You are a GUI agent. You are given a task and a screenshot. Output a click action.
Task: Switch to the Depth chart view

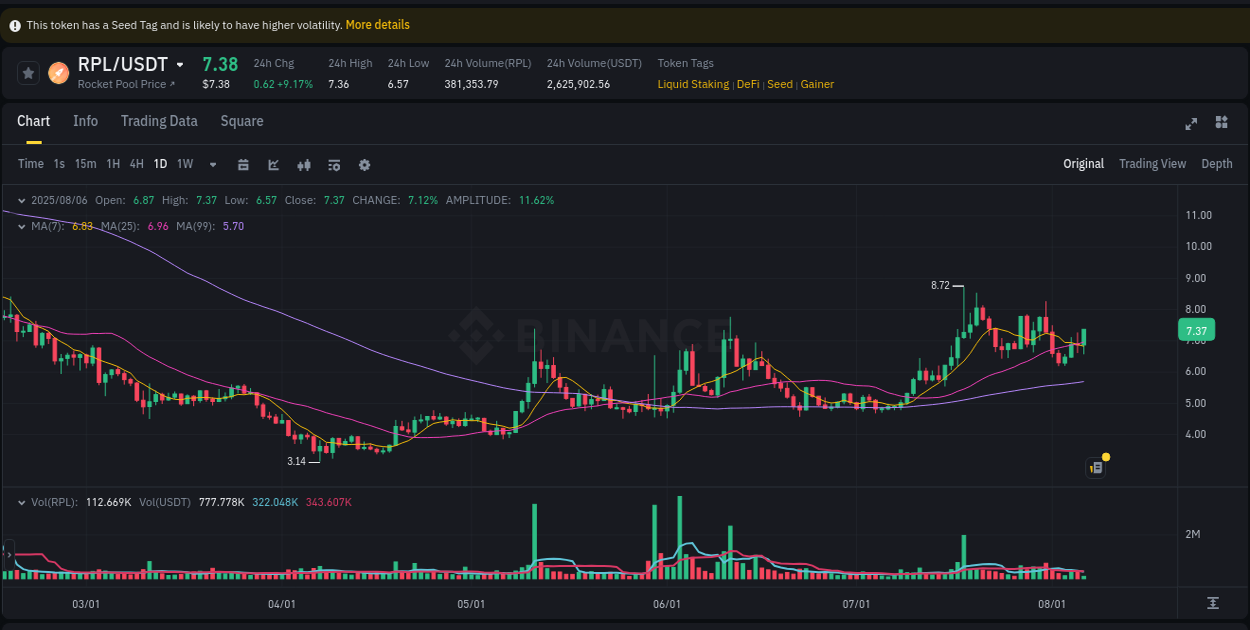coord(1216,163)
